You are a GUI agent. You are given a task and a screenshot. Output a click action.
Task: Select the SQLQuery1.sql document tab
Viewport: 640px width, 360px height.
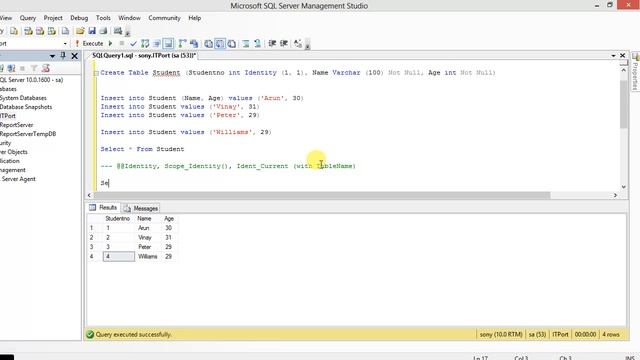[144, 56]
